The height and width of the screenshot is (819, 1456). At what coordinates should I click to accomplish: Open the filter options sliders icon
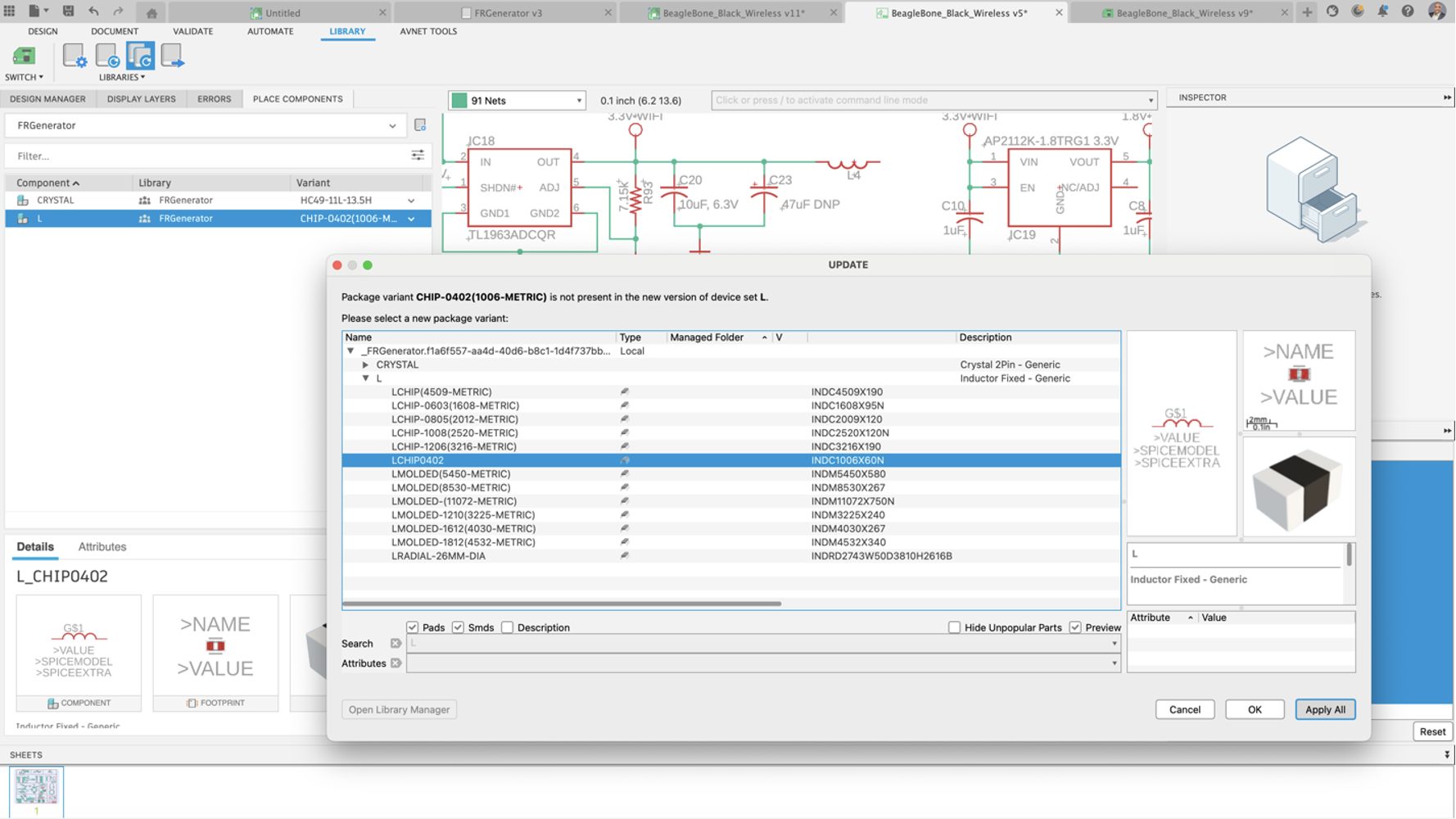coord(418,156)
